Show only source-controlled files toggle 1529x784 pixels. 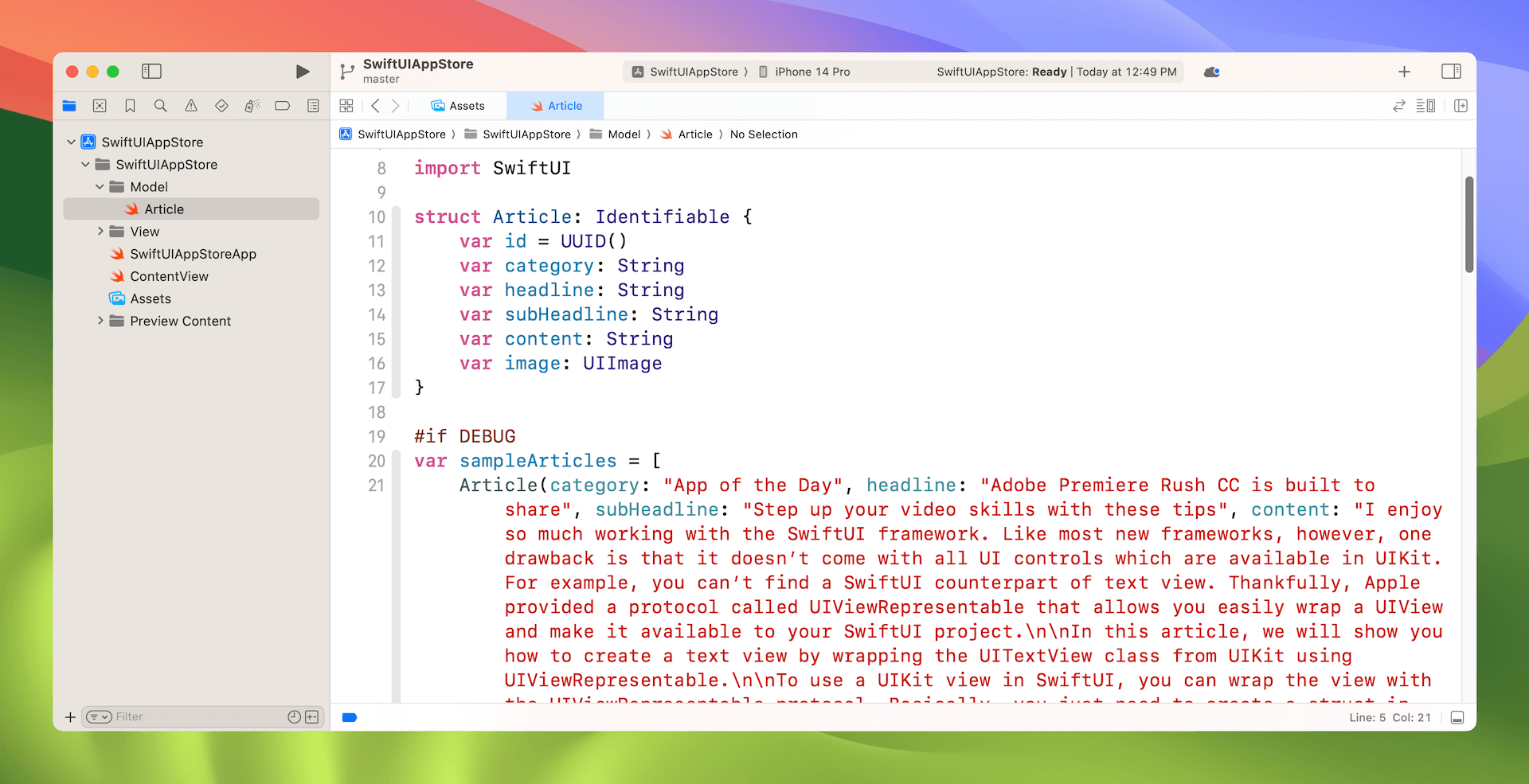(312, 717)
